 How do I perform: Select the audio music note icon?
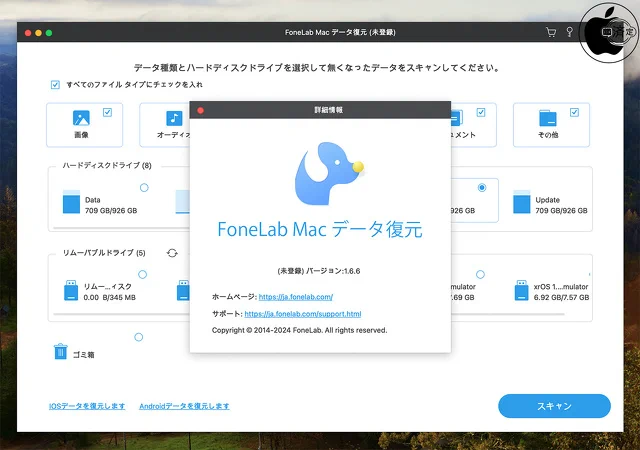click(174, 118)
